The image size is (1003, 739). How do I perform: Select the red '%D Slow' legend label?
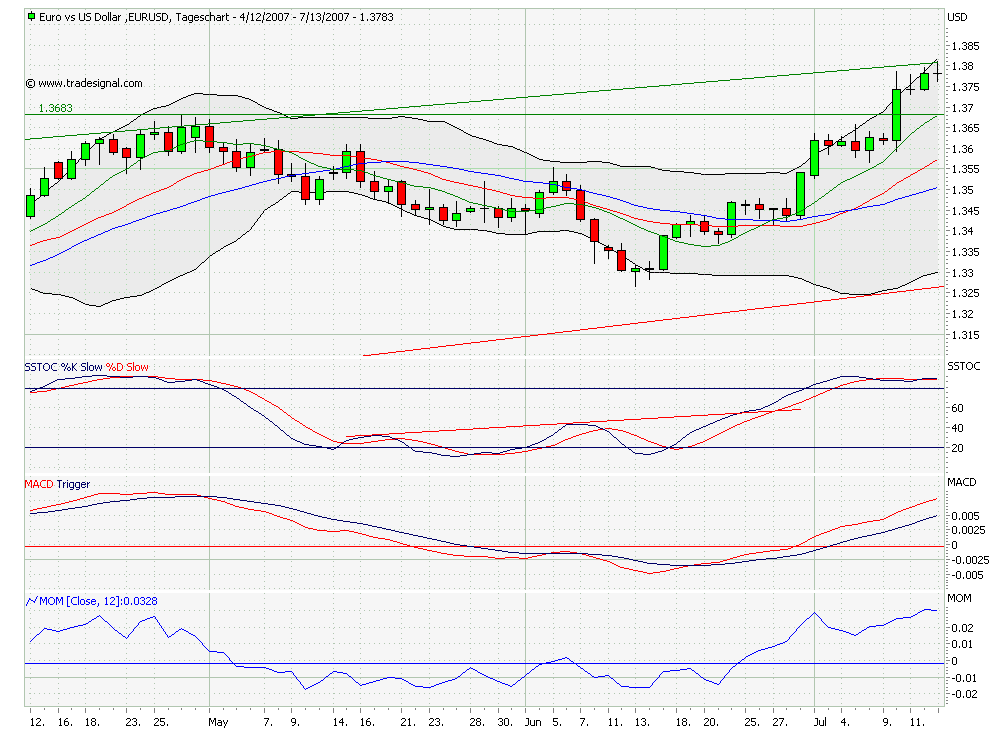pyautogui.click(x=127, y=367)
